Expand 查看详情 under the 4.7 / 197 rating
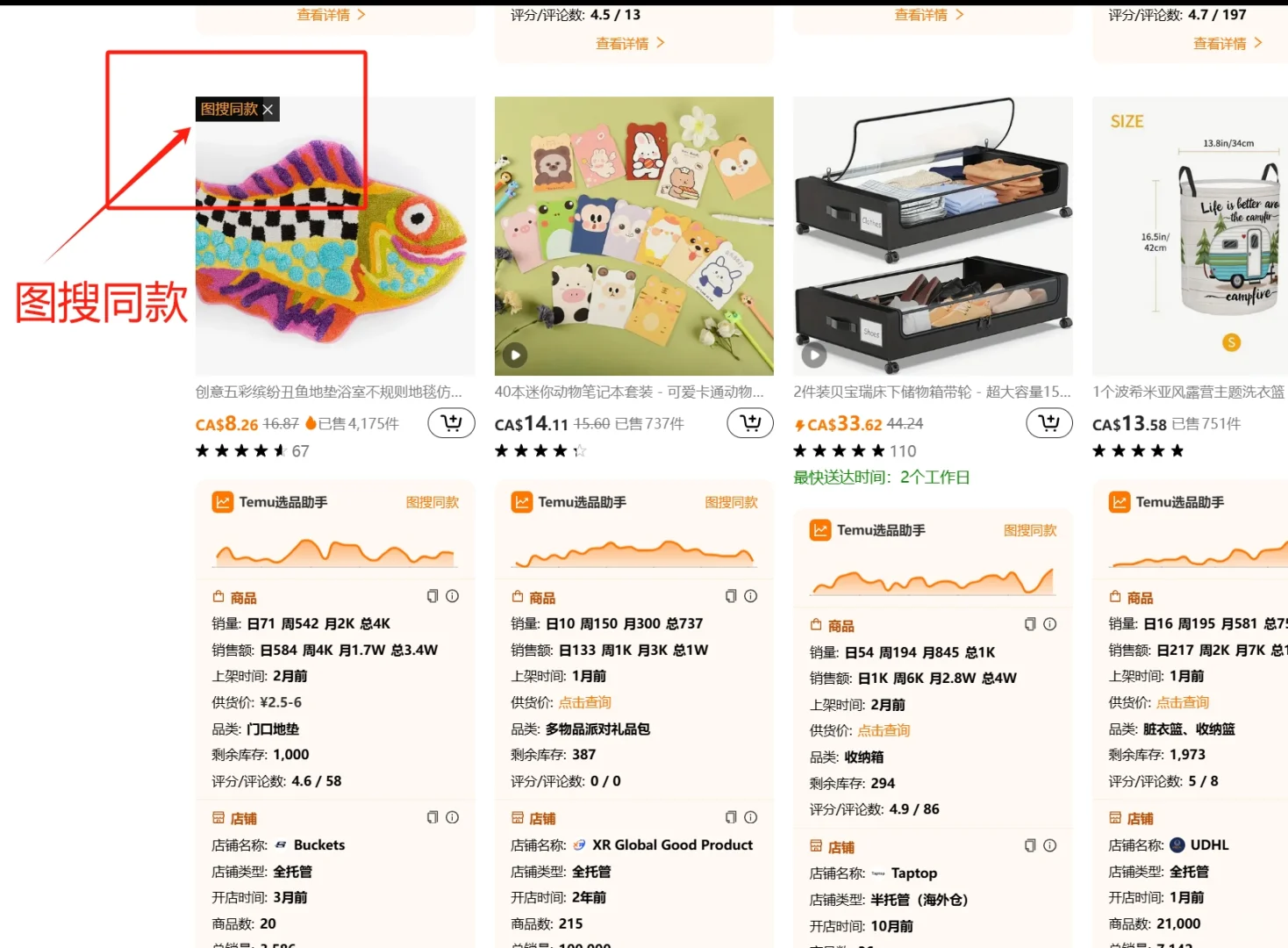This screenshot has width=1288, height=948. tap(1227, 43)
